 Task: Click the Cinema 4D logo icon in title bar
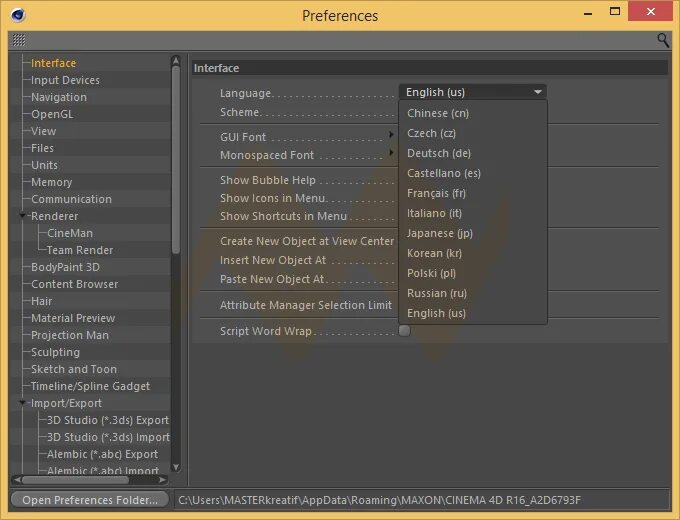pos(18,15)
